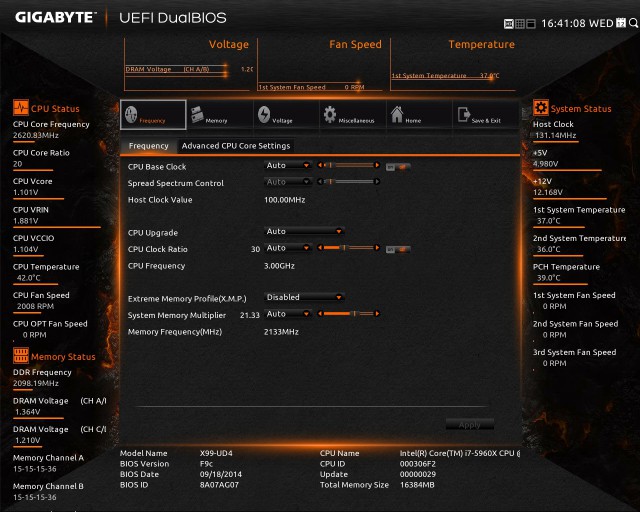This screenshot has height=512, width=640.
Task: Open the CPU Clock Ratio Auto dropdown
Action: click(288, 248)
